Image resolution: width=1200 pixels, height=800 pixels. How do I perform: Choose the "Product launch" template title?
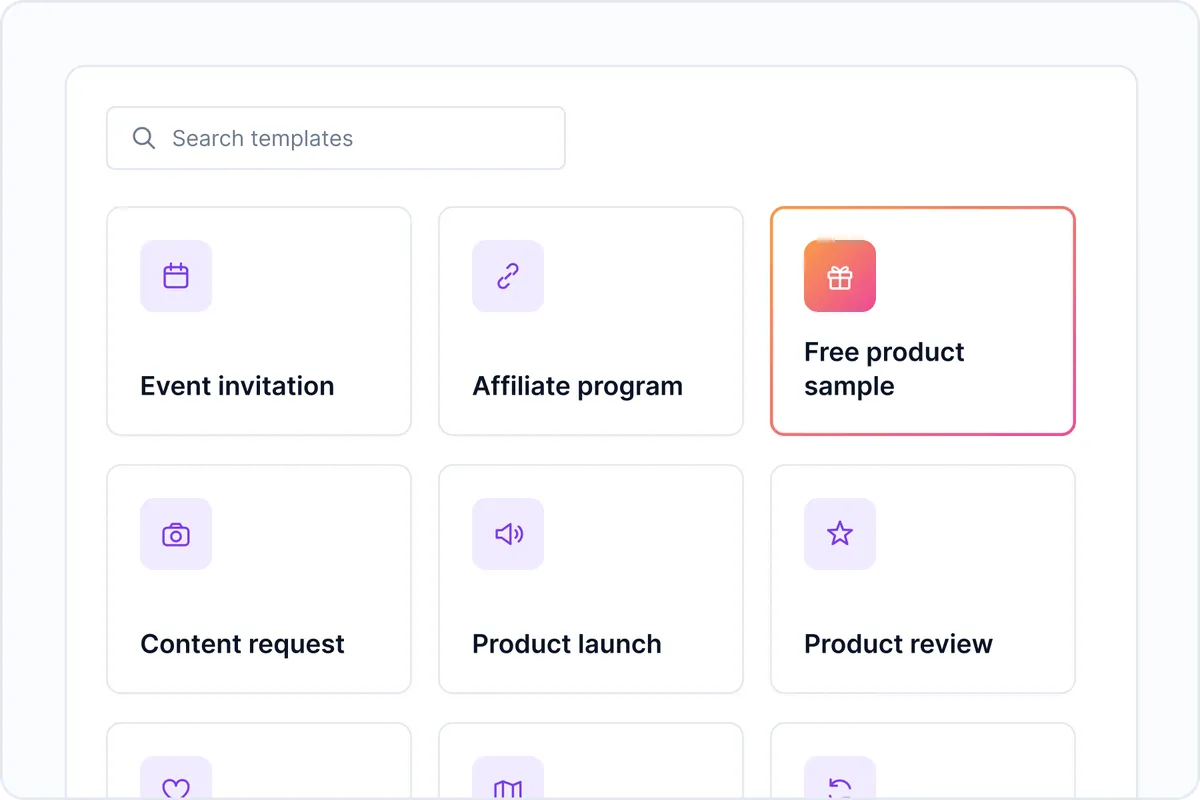point(567,644)
